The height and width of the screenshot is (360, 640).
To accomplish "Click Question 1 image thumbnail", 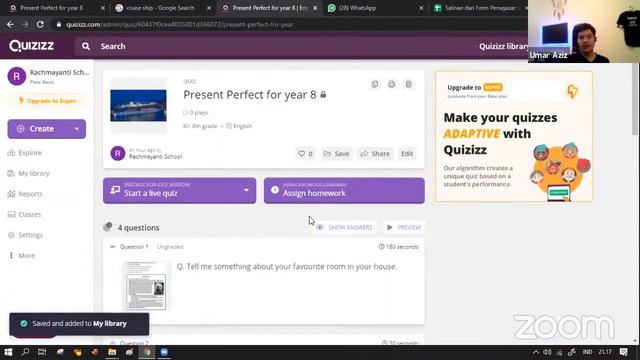I will pyautogui.click(x=146, y=286).
